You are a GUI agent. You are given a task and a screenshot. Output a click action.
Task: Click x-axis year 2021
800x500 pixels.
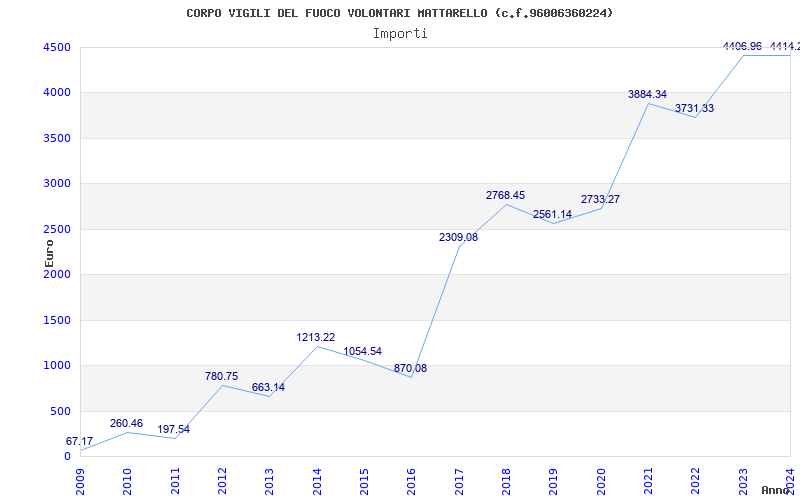tap(648, 482)
